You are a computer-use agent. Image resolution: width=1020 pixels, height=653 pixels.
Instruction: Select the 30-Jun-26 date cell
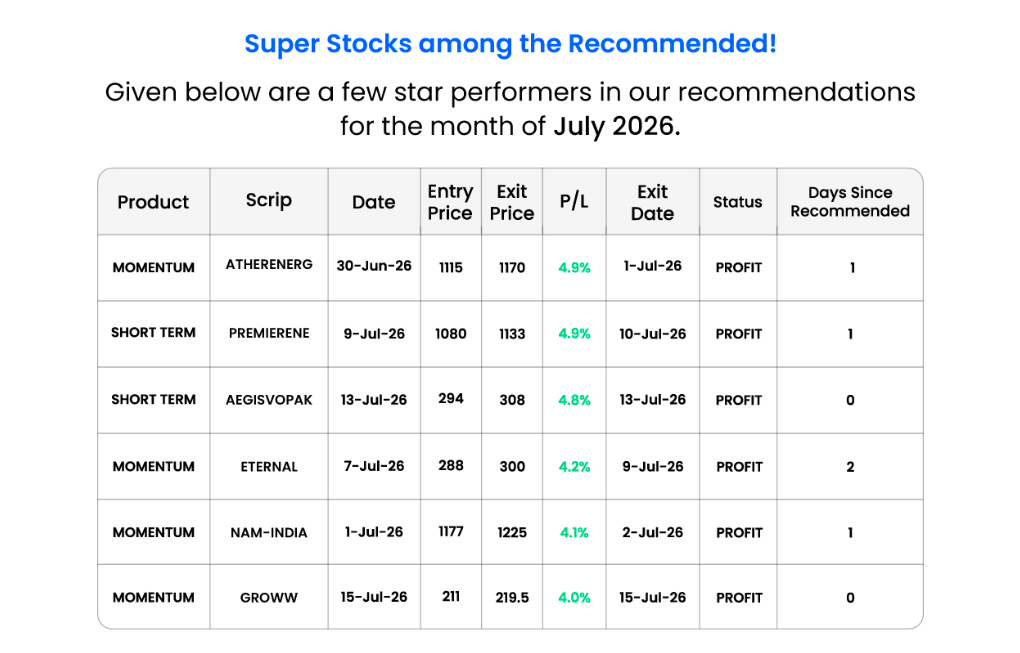coord(374,266)
